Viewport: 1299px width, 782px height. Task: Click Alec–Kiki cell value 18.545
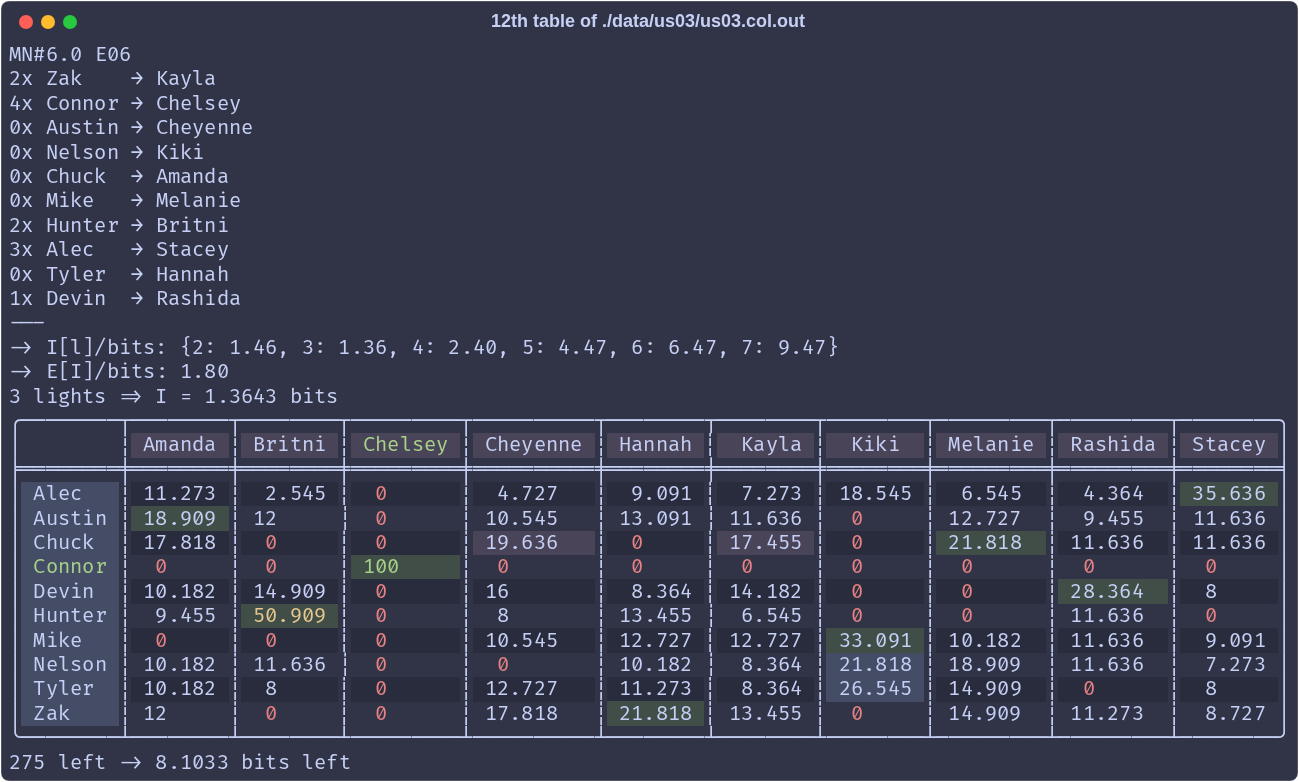[875, 494]
